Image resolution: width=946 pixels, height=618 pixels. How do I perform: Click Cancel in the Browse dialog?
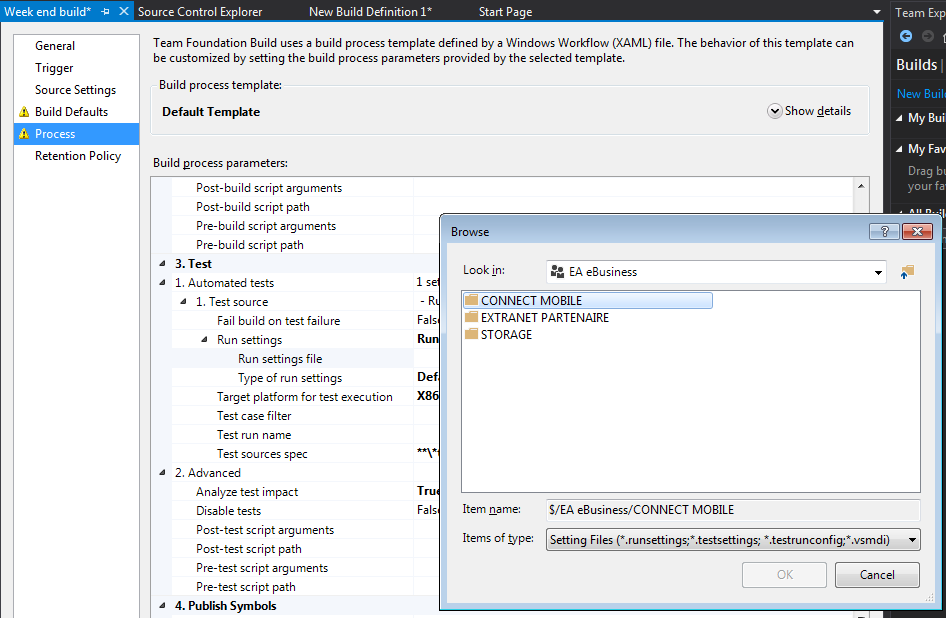click(877, 575)
